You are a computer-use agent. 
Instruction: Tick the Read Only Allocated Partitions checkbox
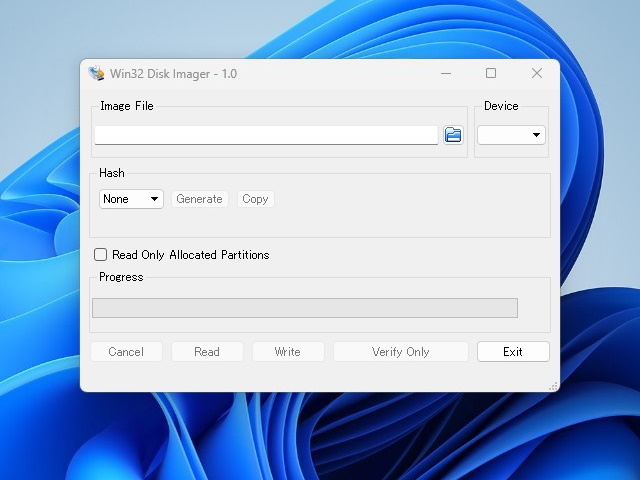point(100,255)
